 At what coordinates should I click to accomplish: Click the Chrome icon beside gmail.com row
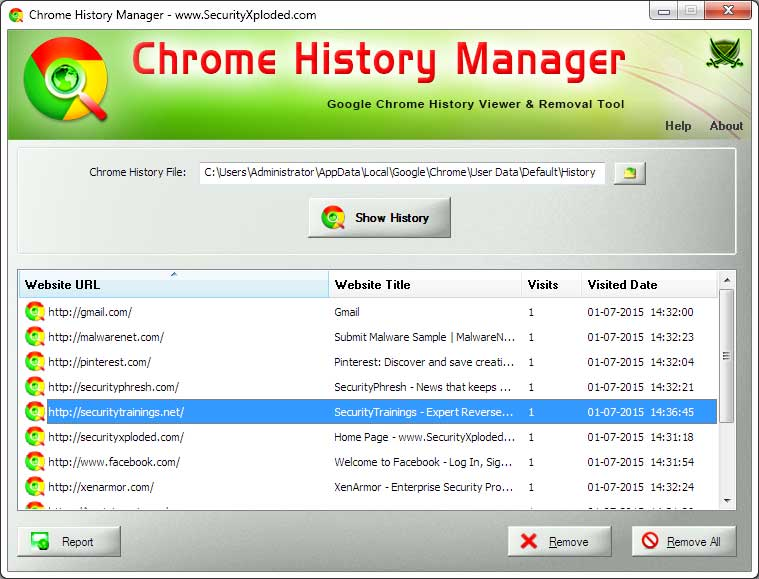(x=34, y=312)
